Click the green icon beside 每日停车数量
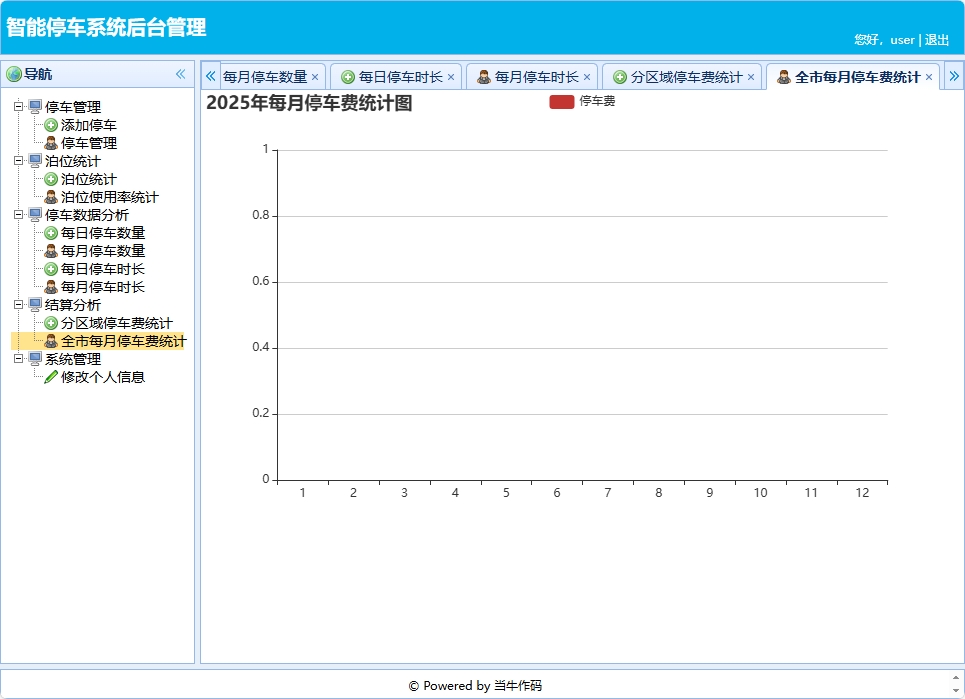Screen dimensions: 965x699 [51, 233]
